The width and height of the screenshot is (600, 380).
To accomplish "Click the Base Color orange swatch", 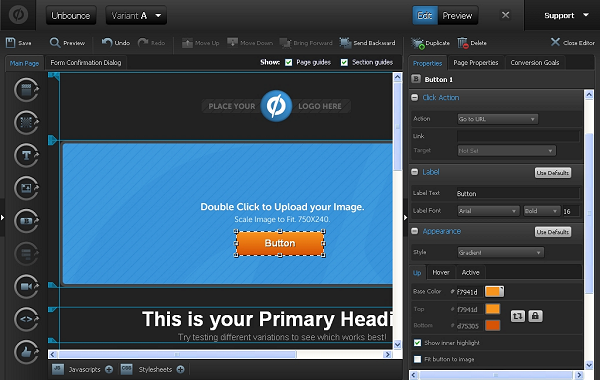I will [494, 292].
